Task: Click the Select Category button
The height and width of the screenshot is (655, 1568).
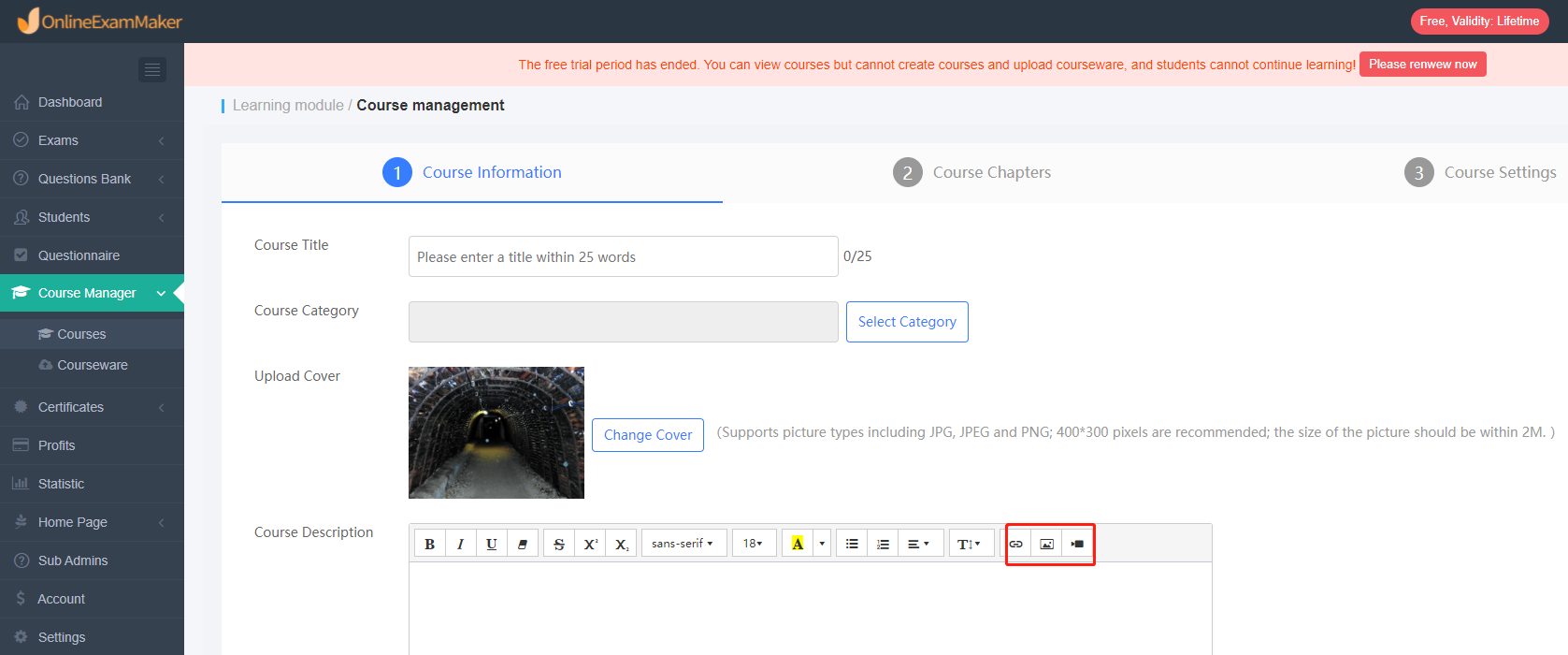Action: 907,322
